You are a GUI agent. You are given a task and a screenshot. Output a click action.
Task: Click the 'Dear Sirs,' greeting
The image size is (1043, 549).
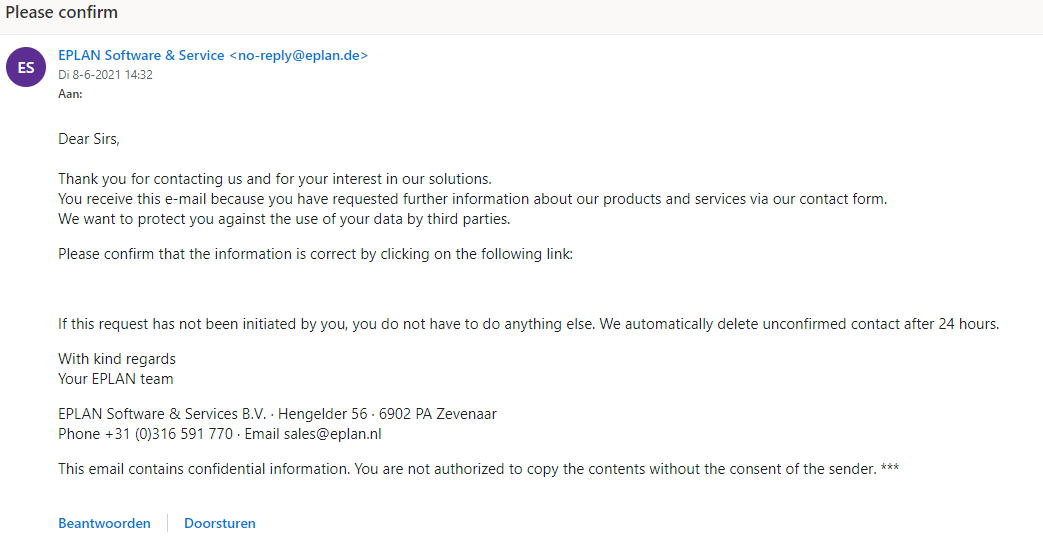point(88,139)
